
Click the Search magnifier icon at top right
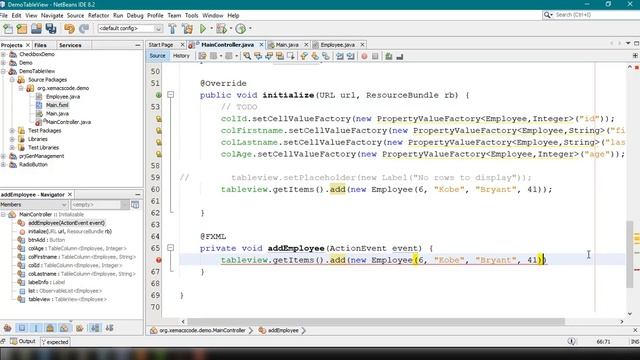[x=548, y=15]
